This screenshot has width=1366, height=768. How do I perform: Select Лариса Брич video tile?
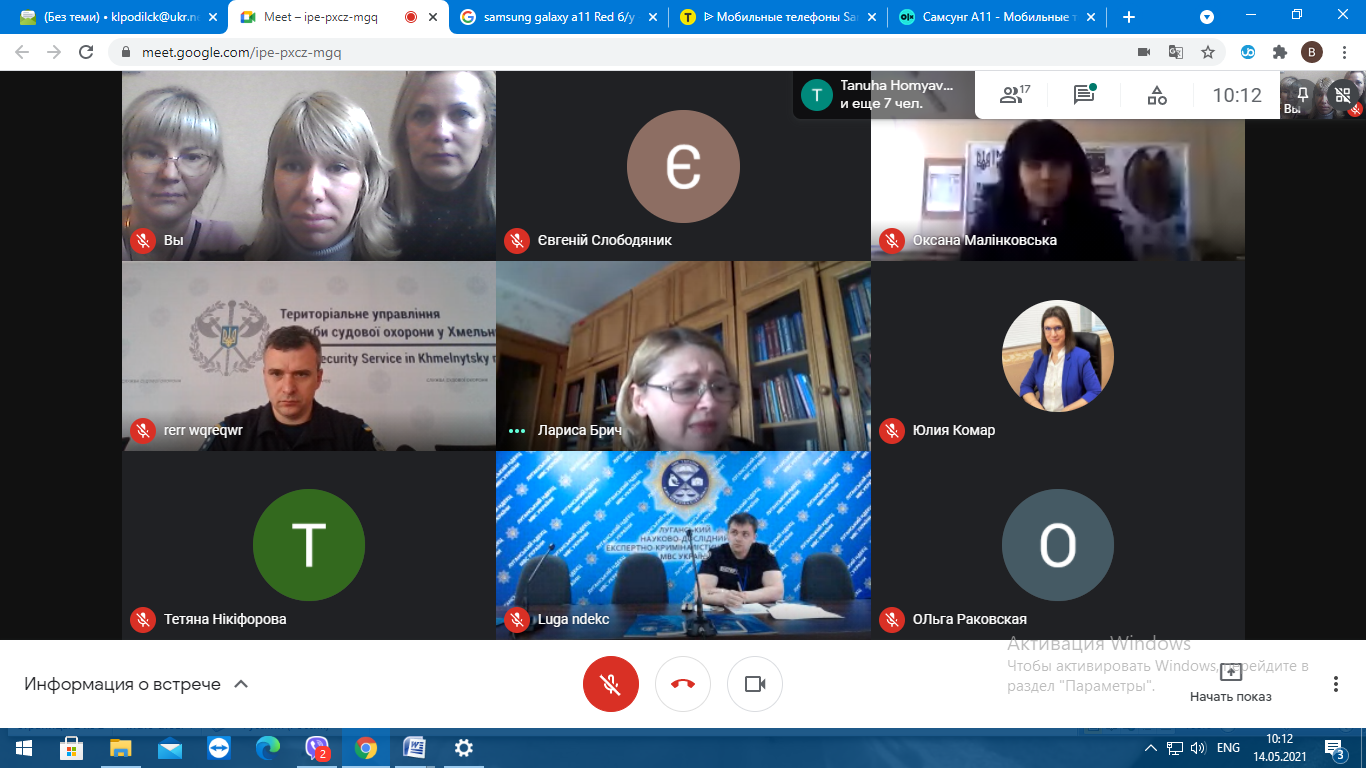click(683, 355)
